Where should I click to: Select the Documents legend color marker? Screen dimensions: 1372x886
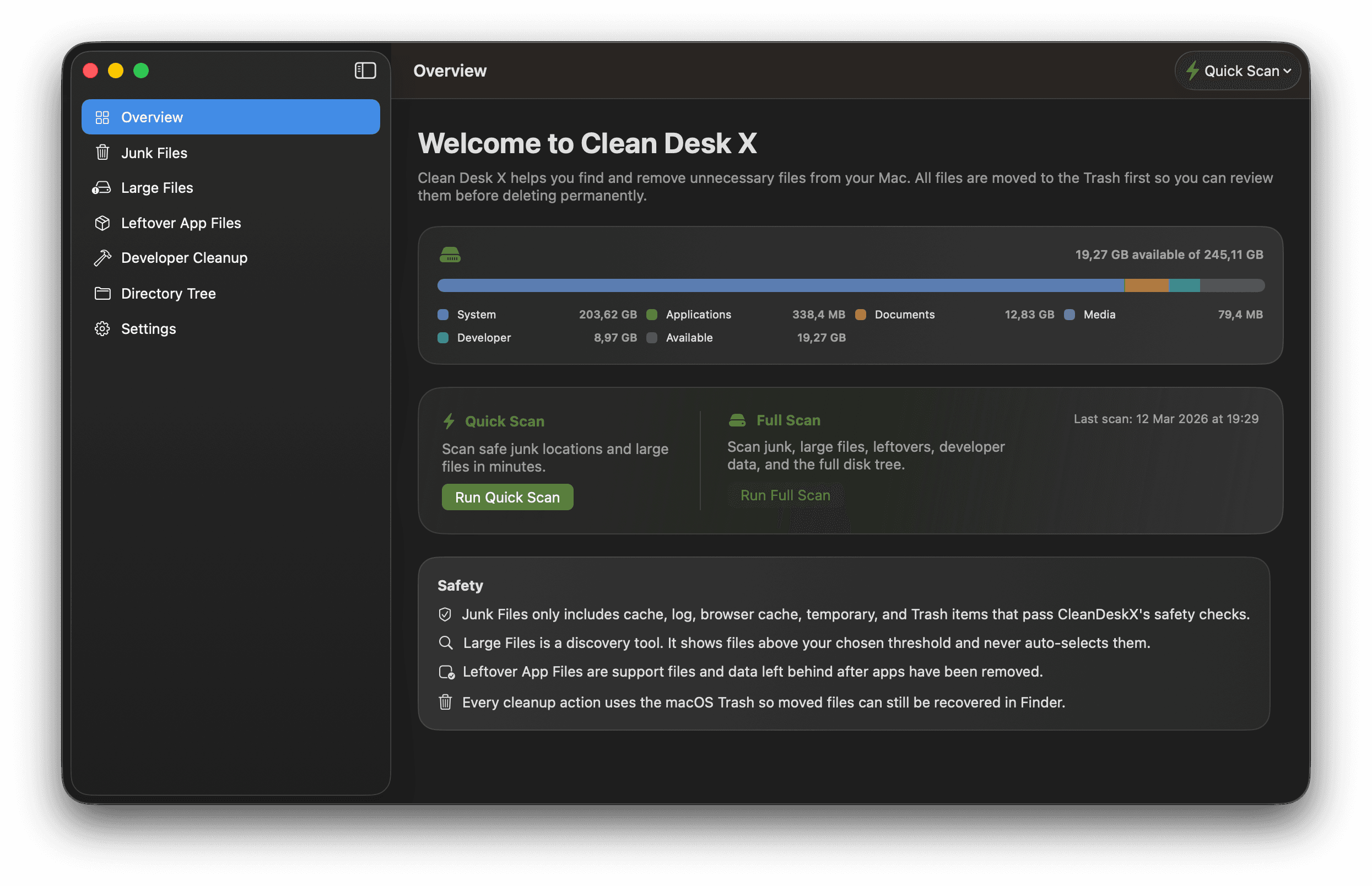(x=861, y=314)
